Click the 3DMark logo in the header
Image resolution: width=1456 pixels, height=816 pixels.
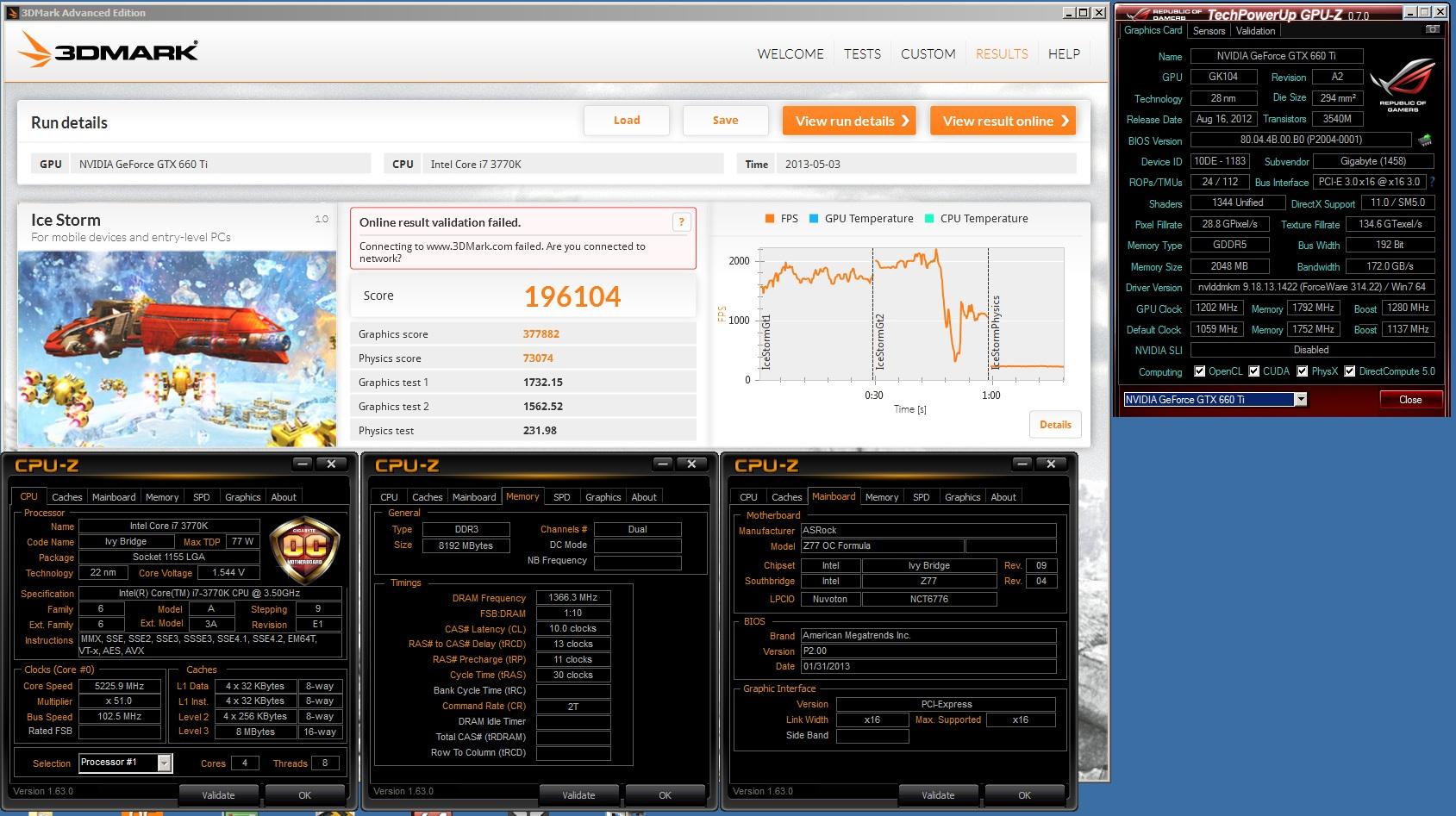point(109,50)
